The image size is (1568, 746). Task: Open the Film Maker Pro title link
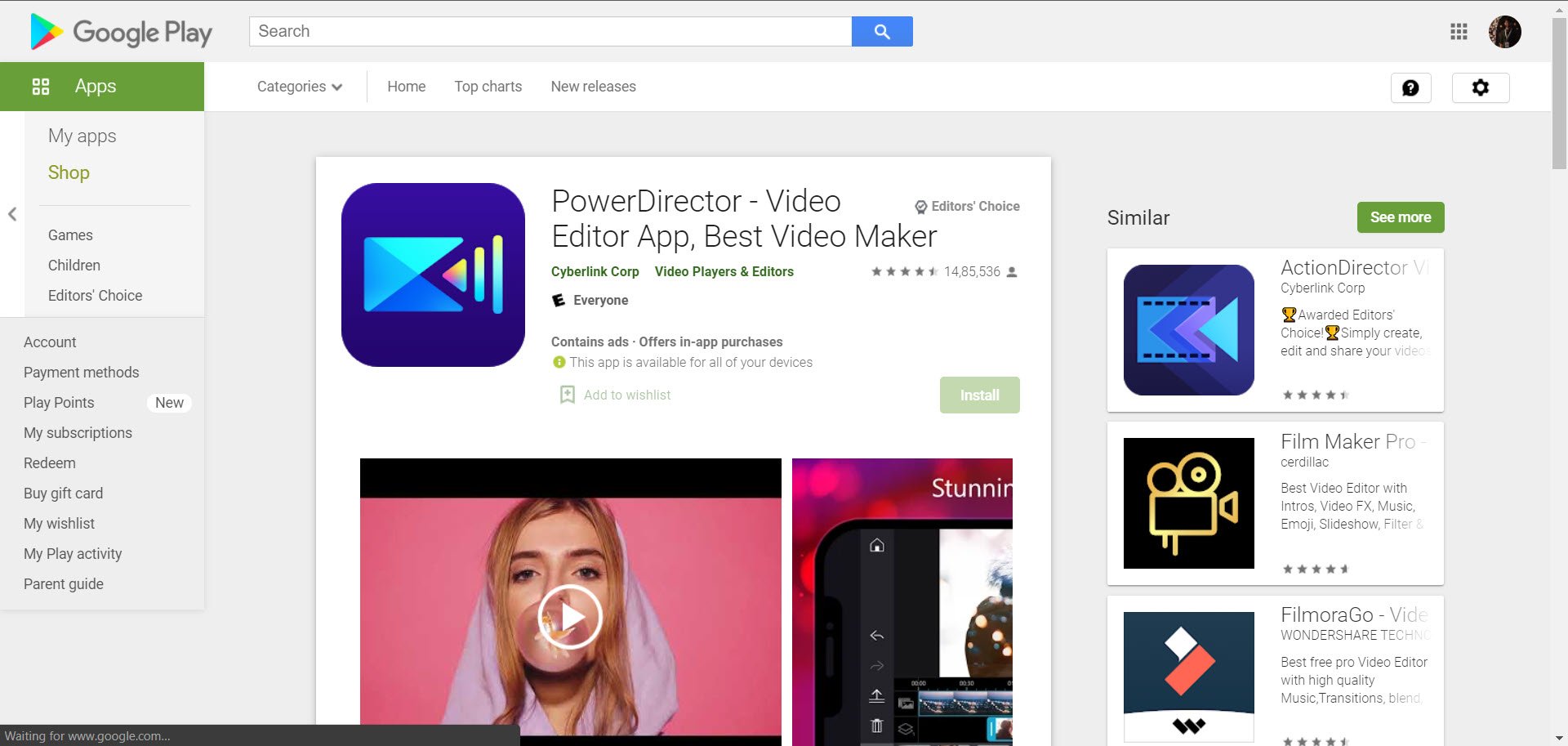coord(1354,441)
